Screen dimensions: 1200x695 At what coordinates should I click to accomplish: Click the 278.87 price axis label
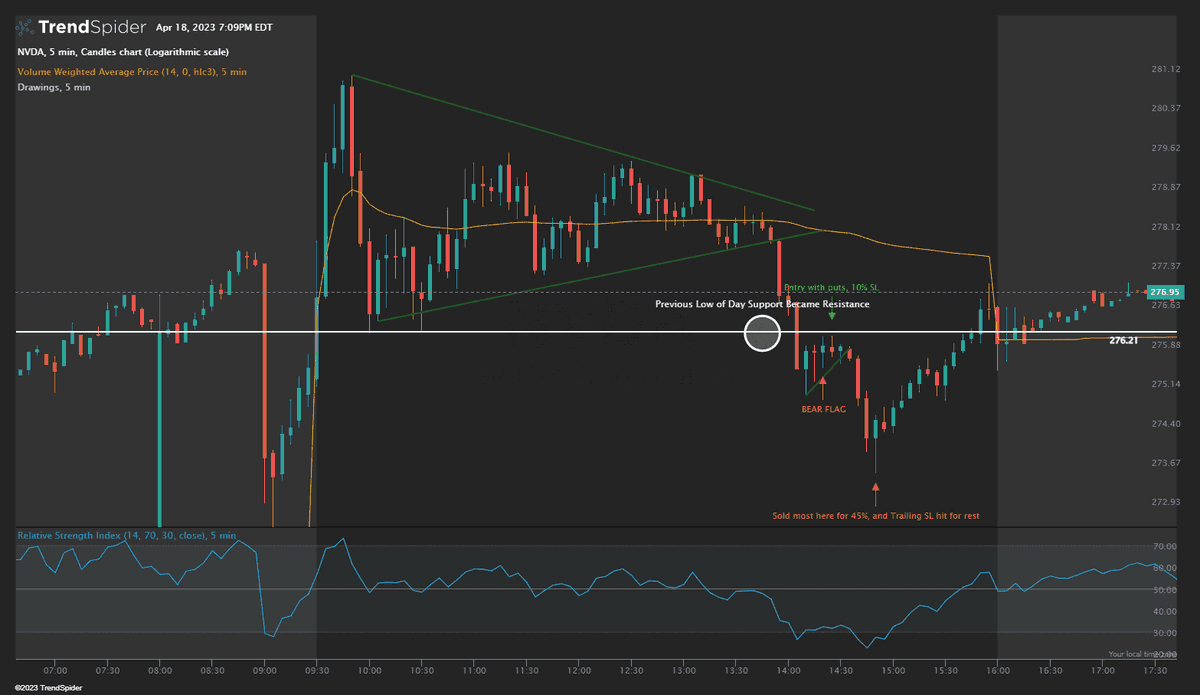tap(1164, 187)
